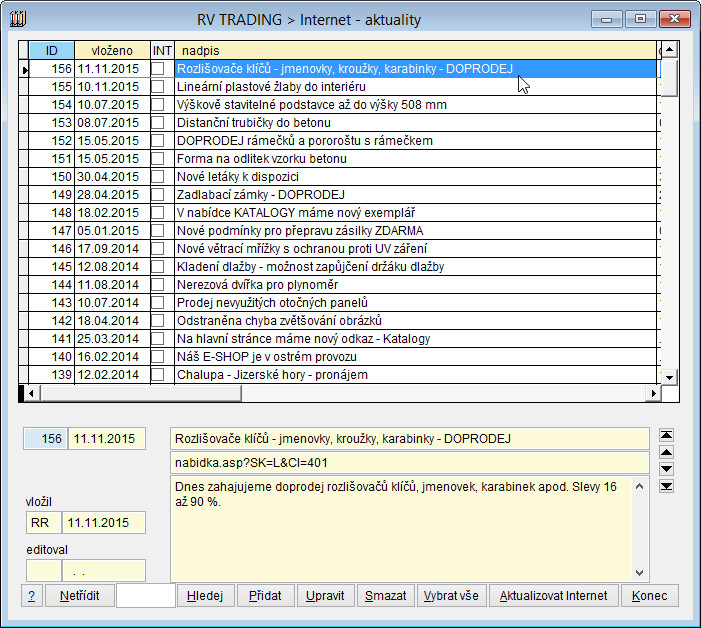
Task: Toggle INT checkbox for row 155
Action: tap(157, 86)
